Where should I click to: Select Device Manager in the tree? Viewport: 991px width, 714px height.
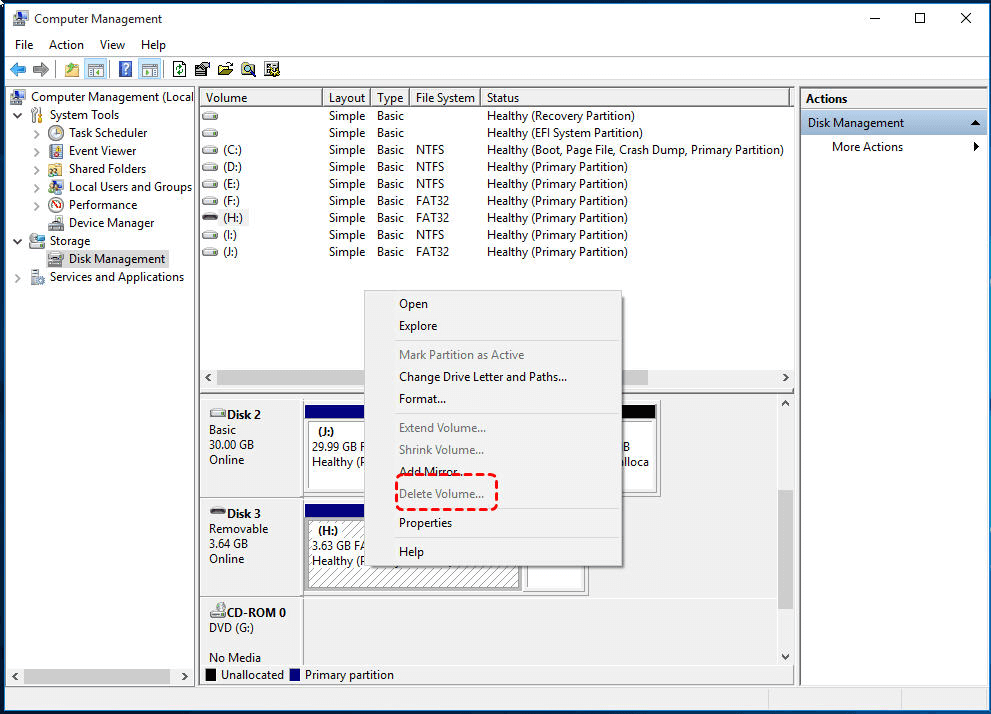pos(111,223)
